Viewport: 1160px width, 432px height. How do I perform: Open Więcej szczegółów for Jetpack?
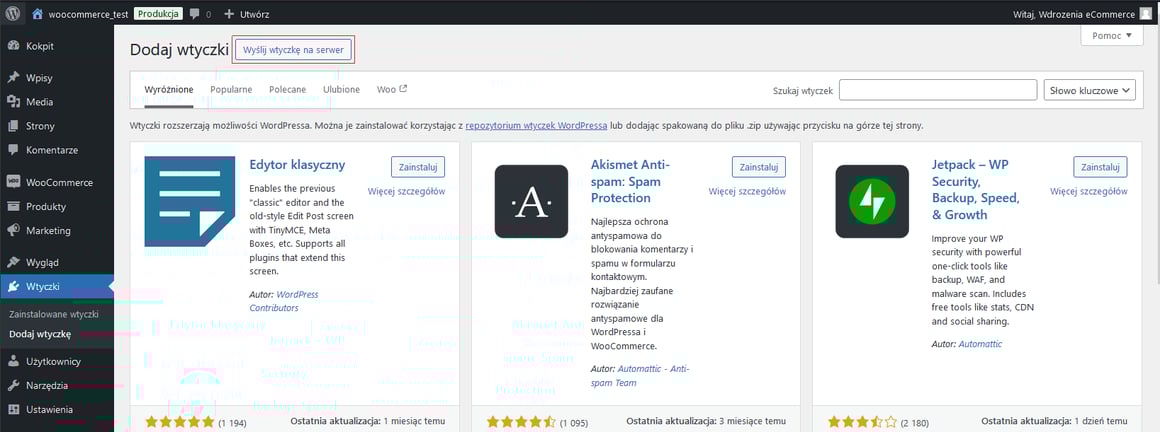point(1089,192)
